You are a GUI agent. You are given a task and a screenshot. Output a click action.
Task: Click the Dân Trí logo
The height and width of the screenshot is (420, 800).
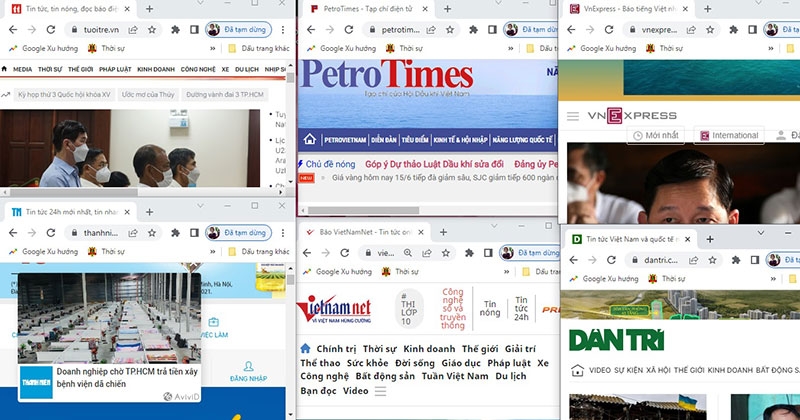pos(616,340)
